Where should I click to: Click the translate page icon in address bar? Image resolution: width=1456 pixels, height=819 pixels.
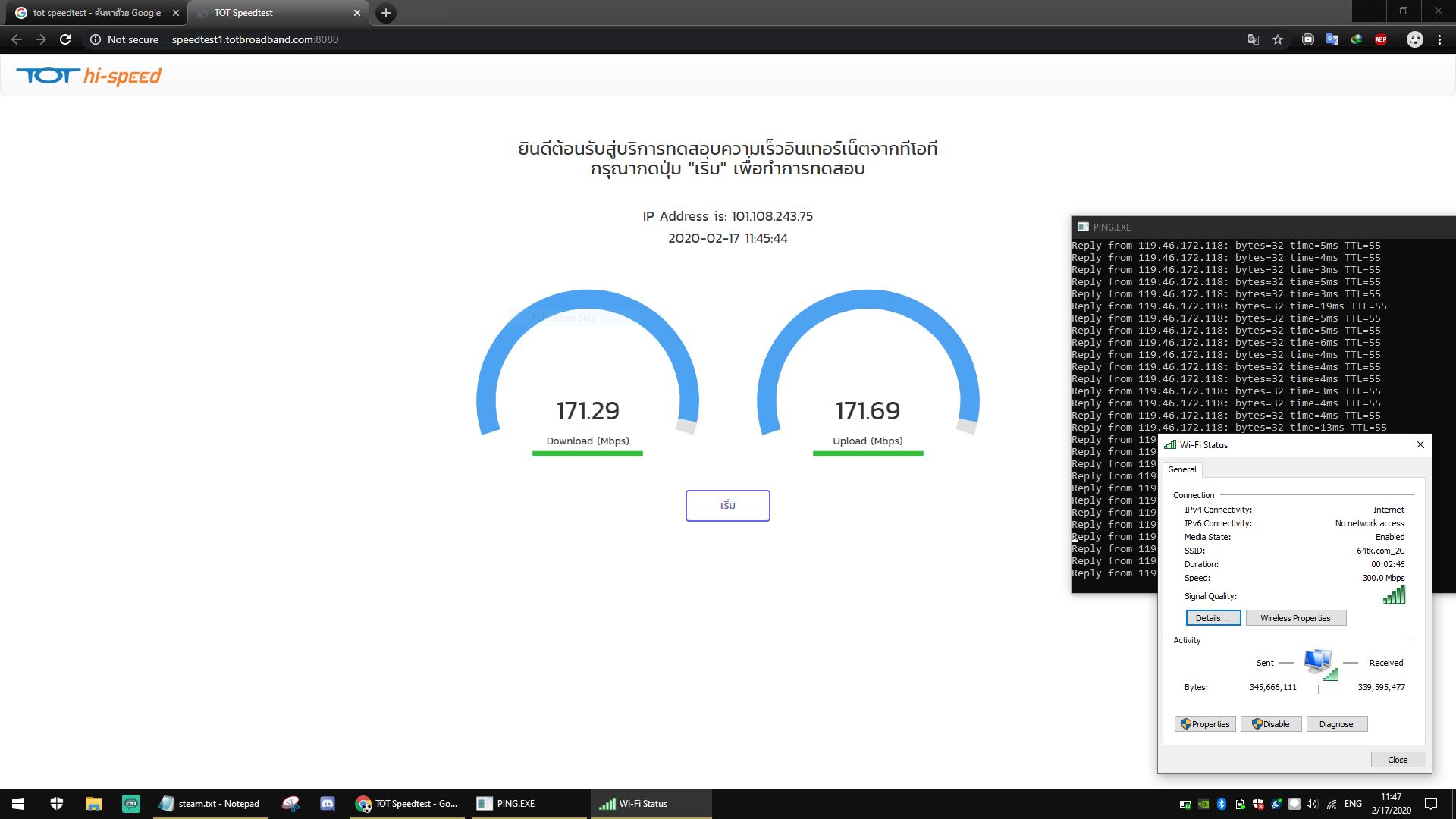click(x=1254, y=39)
